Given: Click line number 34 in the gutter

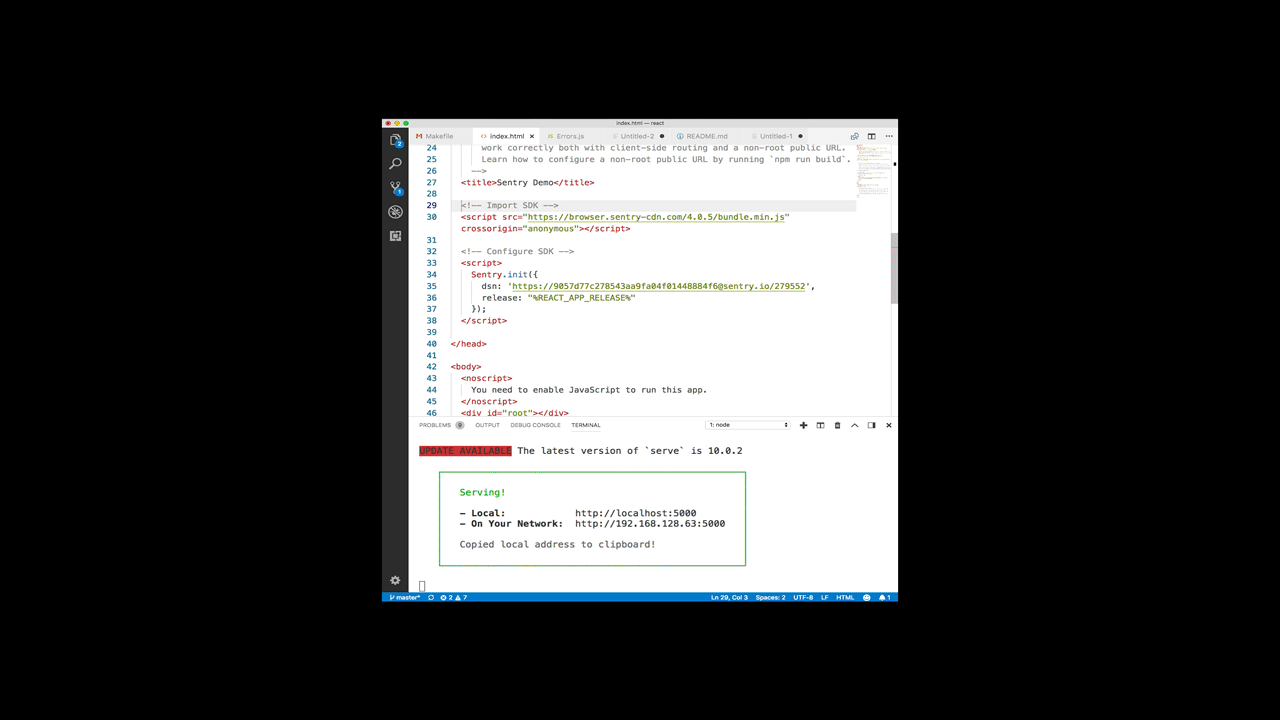Looking at the screenshot, I should (431, 275).
